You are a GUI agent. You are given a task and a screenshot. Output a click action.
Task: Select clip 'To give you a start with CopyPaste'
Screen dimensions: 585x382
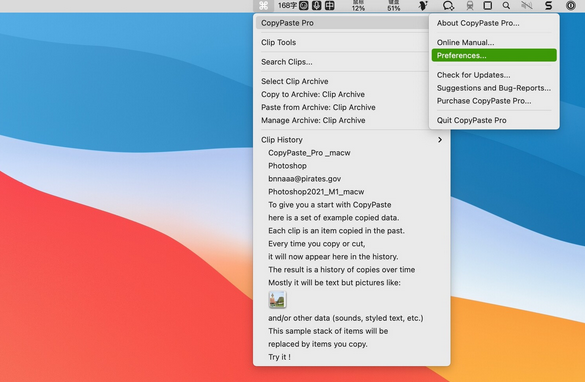point(351,205)
